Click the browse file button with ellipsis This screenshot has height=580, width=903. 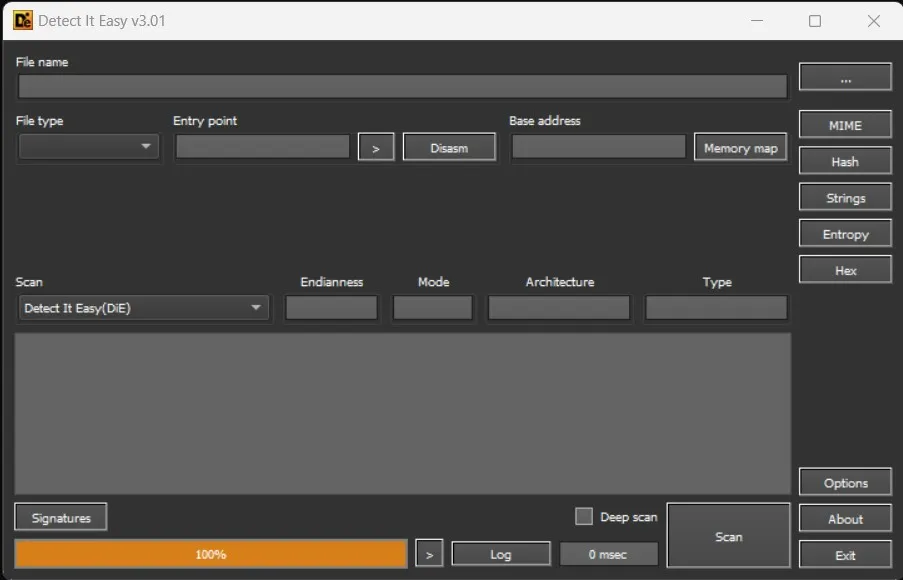(x=845, y=77)
